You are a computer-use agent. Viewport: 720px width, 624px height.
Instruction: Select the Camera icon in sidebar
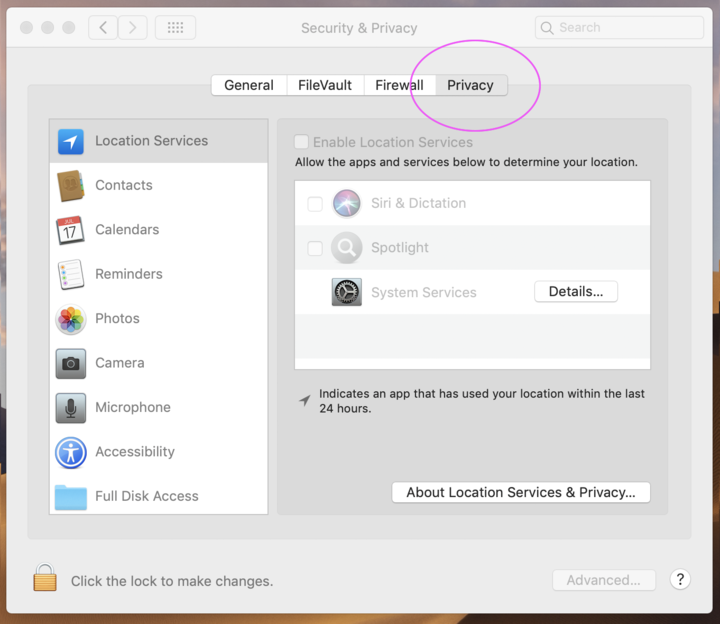tap(70, 363)
